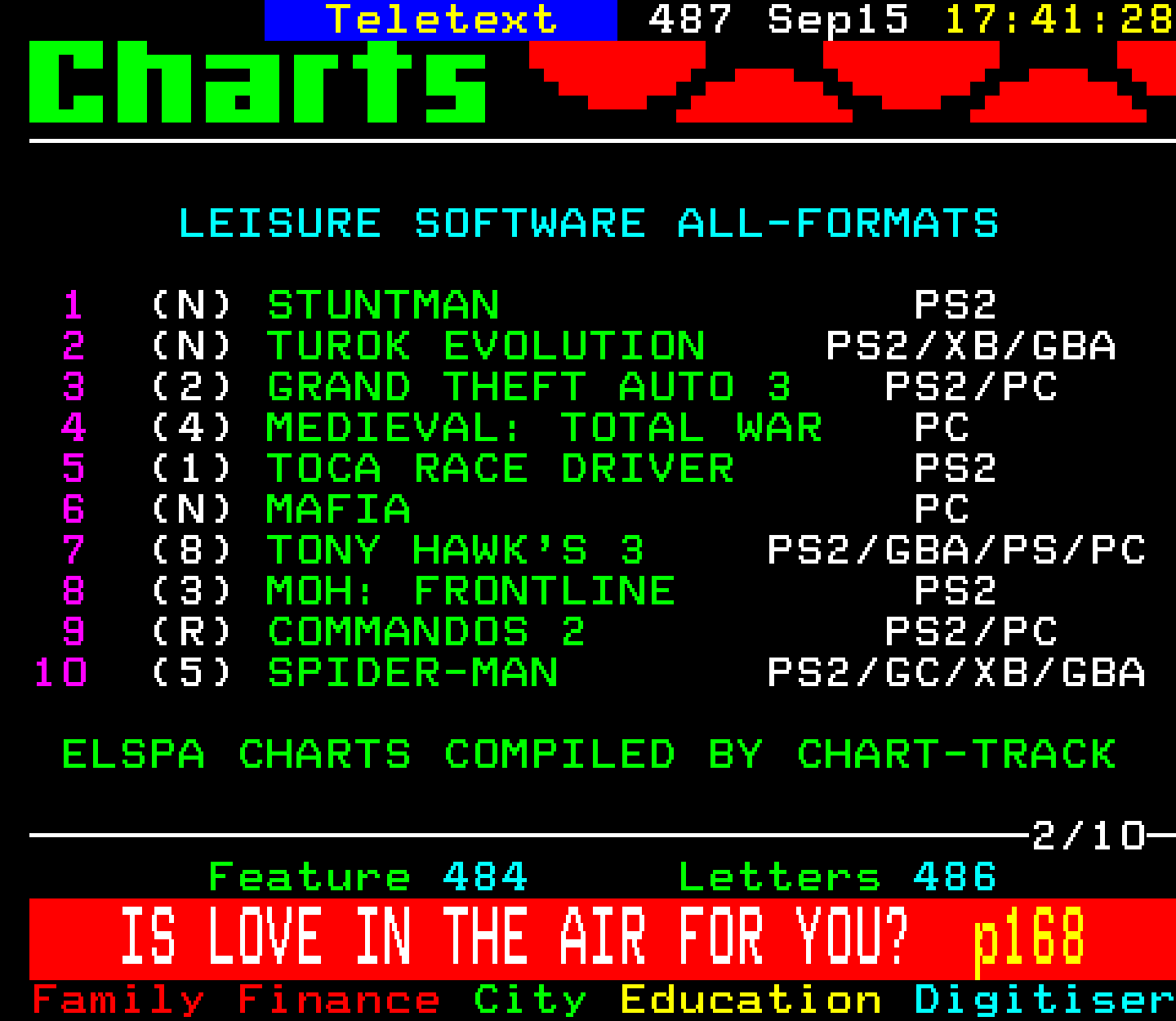Click the PS2 format beside MOH: Frontline
Viewport: 1176px width, 1021px height.
coord(955,591)
